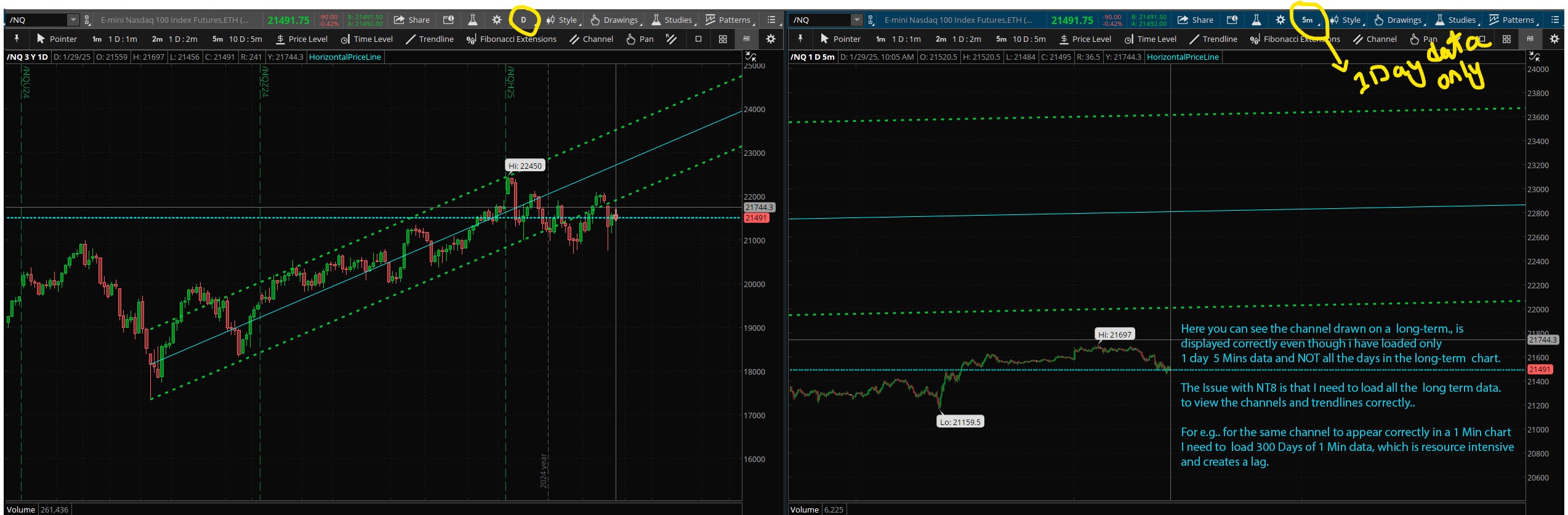Open the list menu icon in left chart
Image resolution: width=1568 pixels, height=515 pixels.
click(771, 20)
